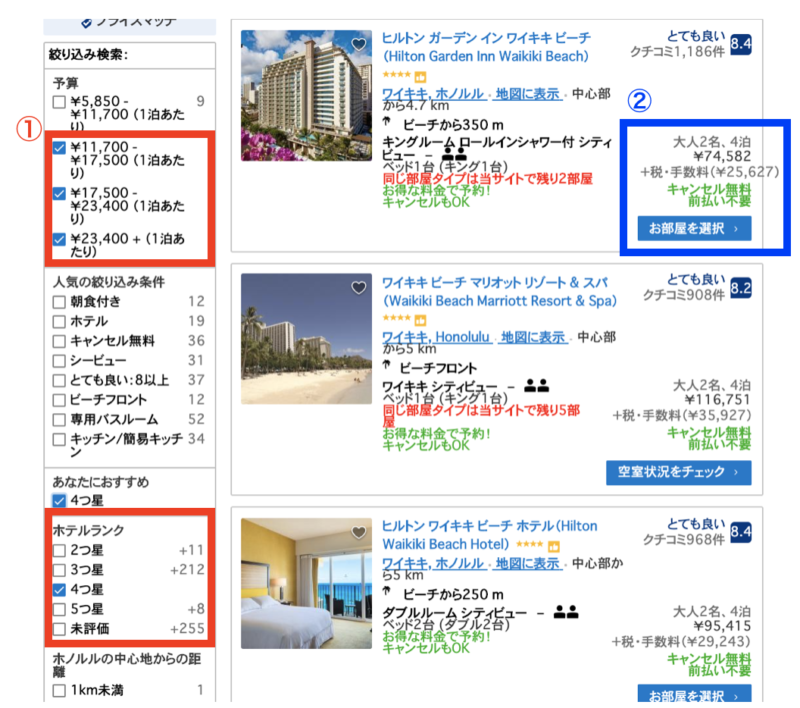Open the Hilton Waikiki Beach Hotel room photo

click(x=306, y=584)
